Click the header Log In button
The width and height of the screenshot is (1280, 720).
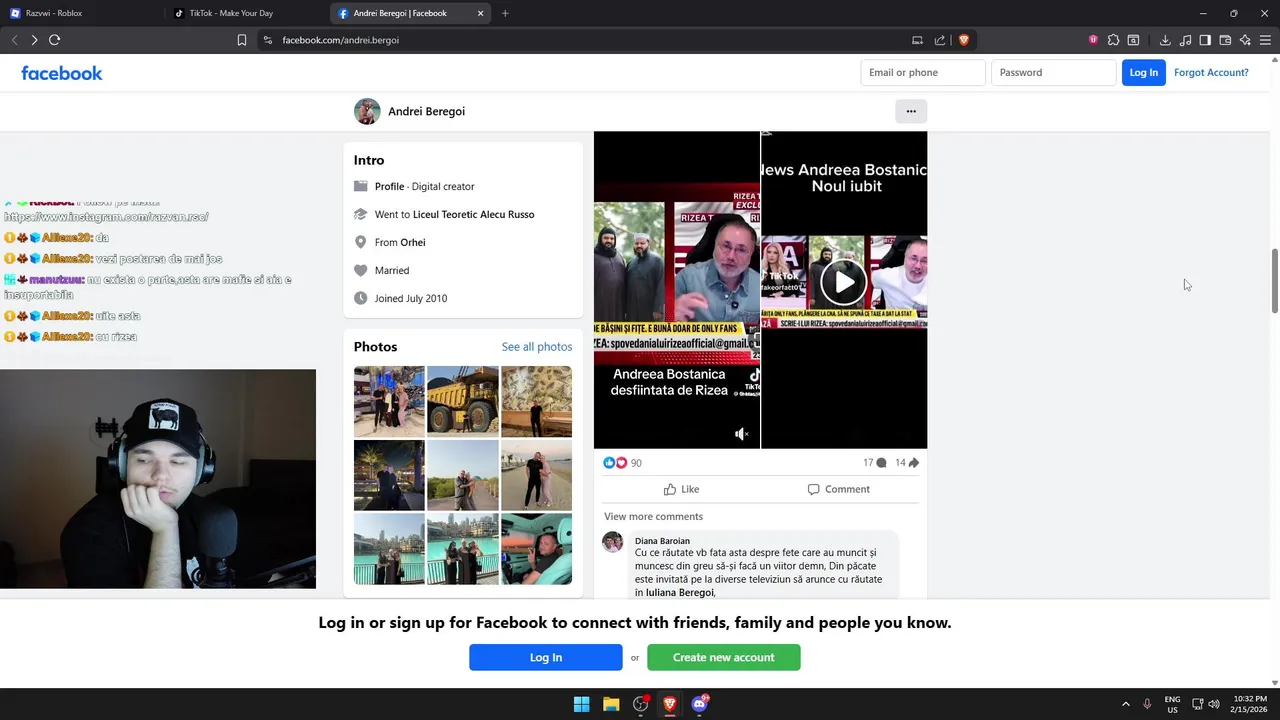click(1143, 73)
